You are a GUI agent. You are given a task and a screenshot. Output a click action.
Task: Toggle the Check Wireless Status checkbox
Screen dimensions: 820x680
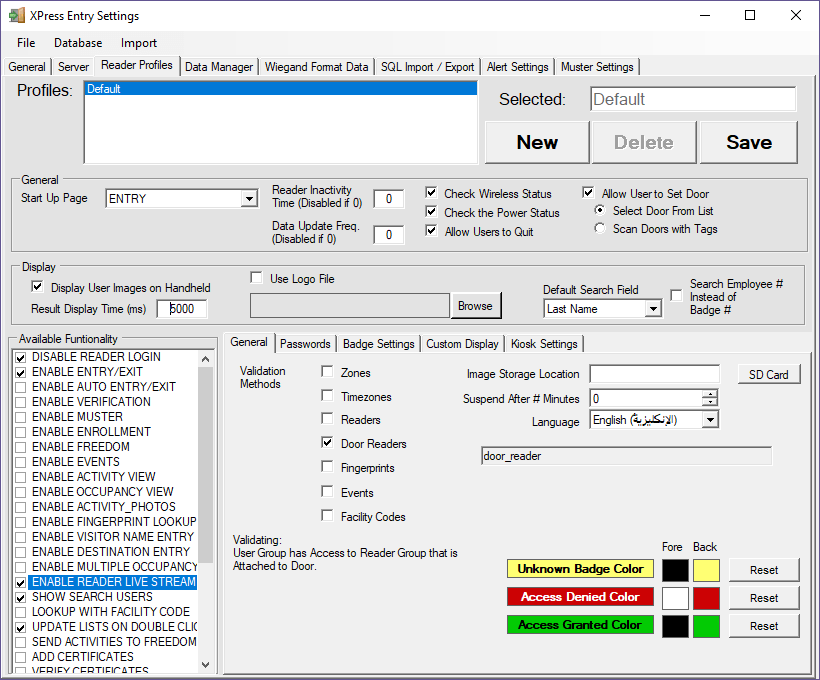[x=431, y=194]
